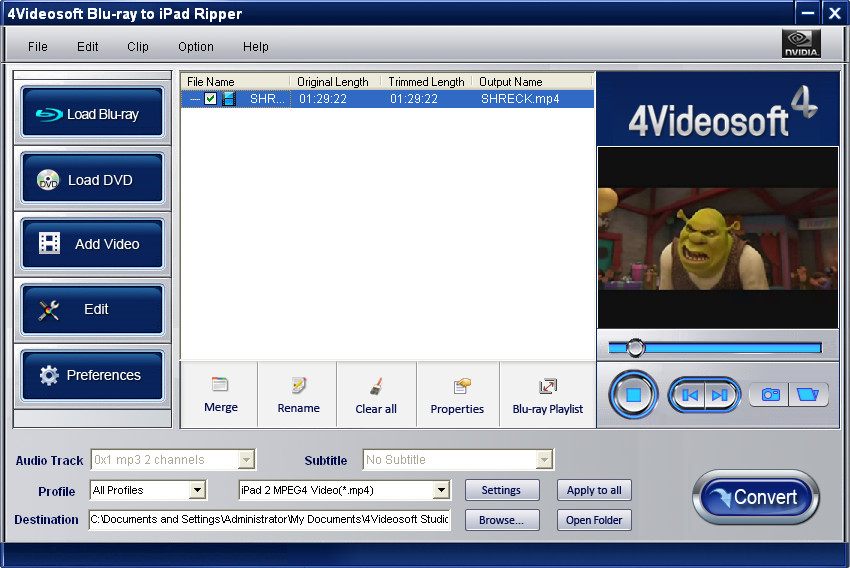Take a snapshot with the camera icon
Image resolution: width=850 pixels, height=568 pixels.
(770, 395)
